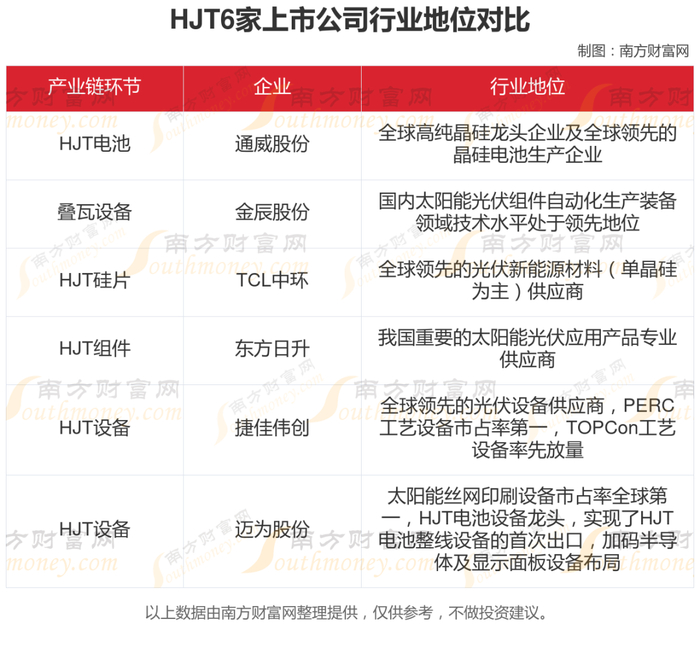Image resolution: width=700 pixels, height=647 pixels.
Task: Click the '全球领先的光伏新能源材料' description cell
Action: 527,281
